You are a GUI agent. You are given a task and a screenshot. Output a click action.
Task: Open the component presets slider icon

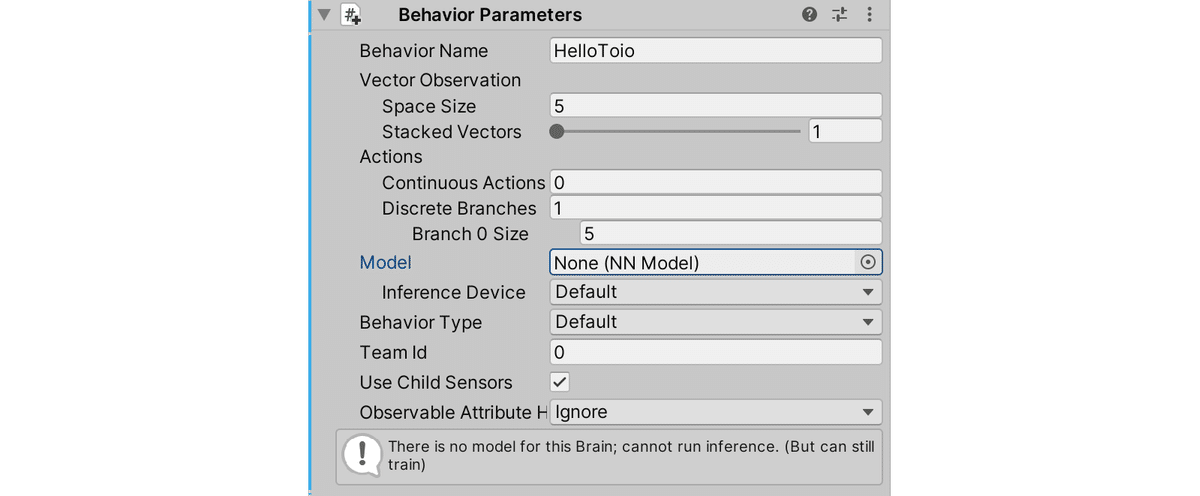click(x=840, y=15)
